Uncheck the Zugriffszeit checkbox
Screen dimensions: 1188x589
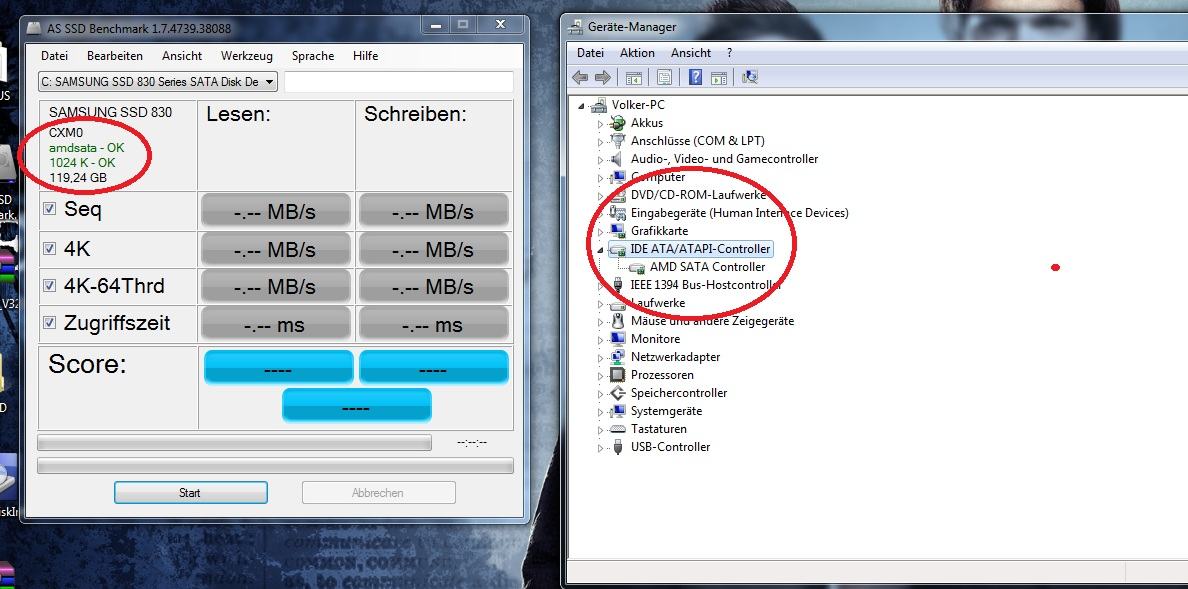pos(49,323)
